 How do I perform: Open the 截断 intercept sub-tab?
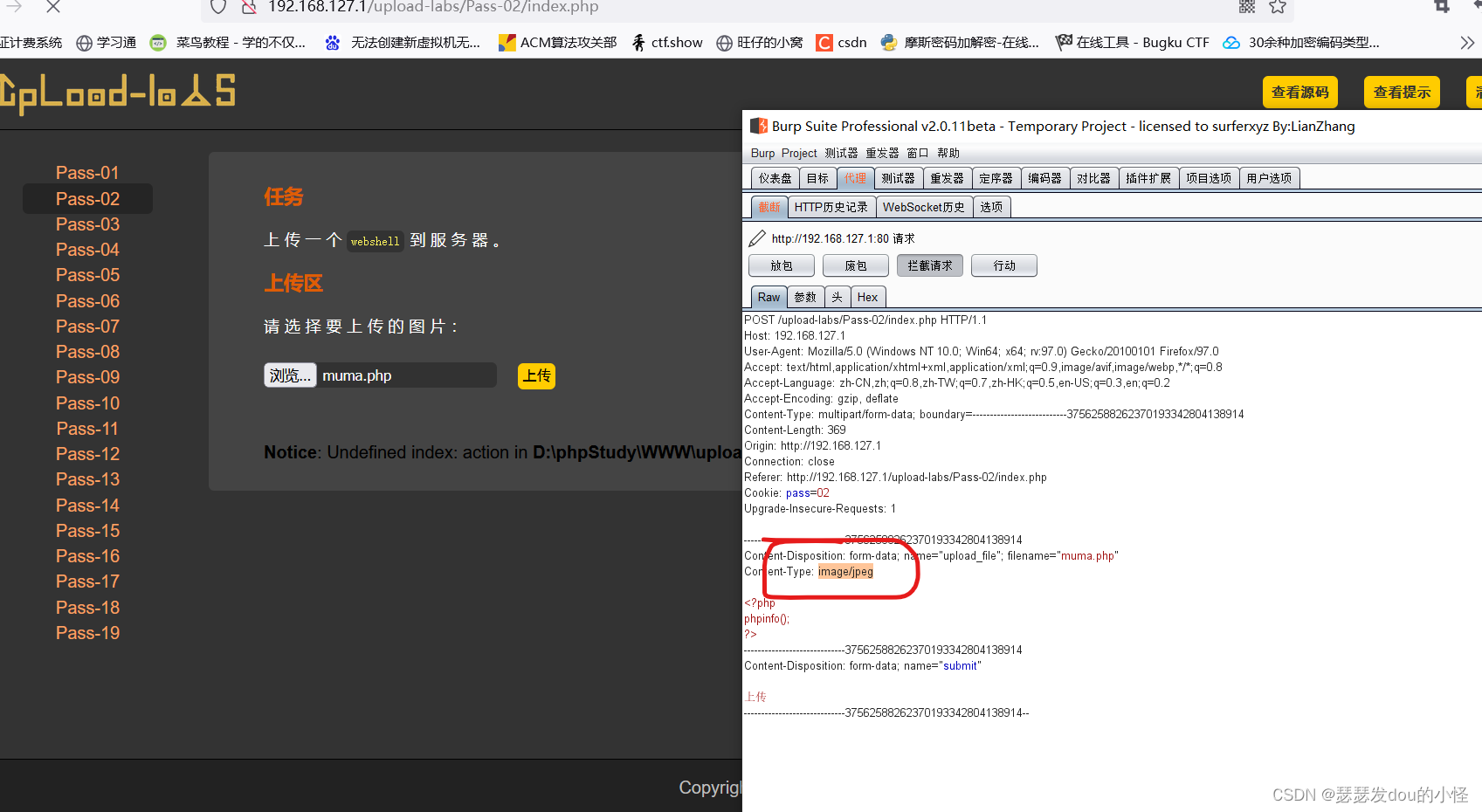(x=769, y=207)
